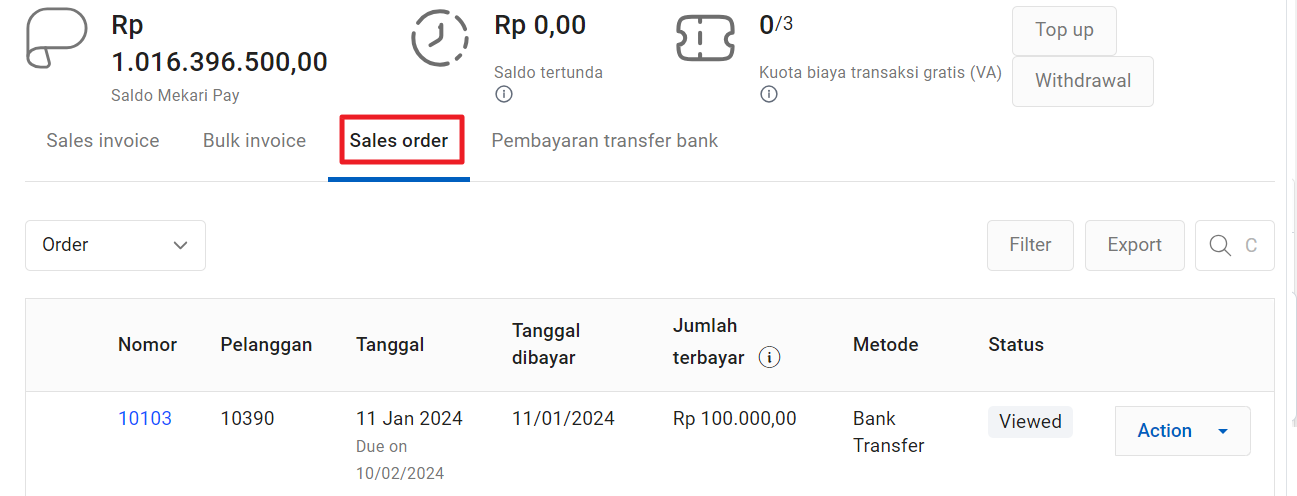Open info tooltip under Saldo tertunda
The width and height of the screenshot is (1297, 496).
tap(503, 95)
